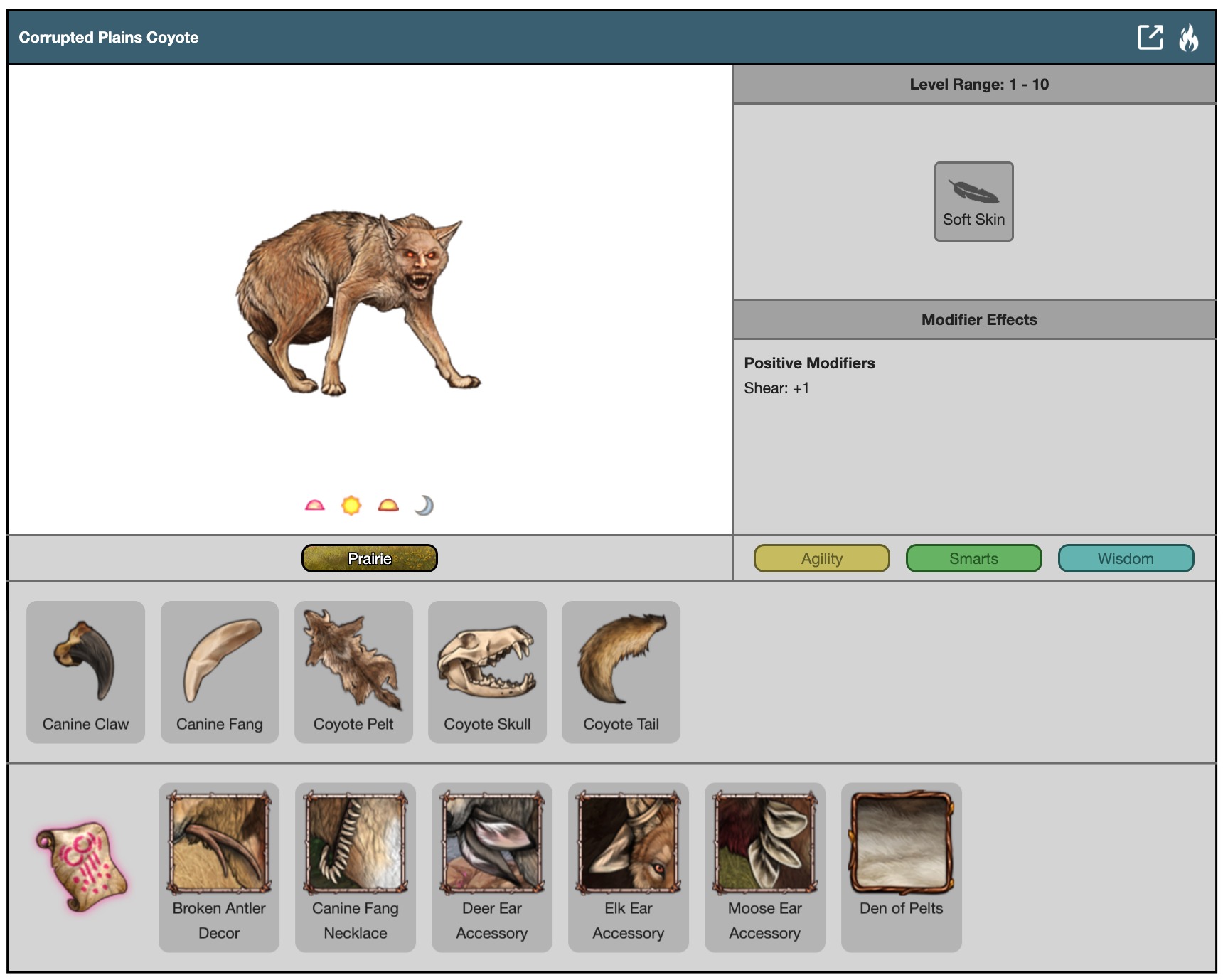Screen dimensions: 1223x980
Task: Select the Deer Ear Accessory thumbnail
Action: coord(492,843)
